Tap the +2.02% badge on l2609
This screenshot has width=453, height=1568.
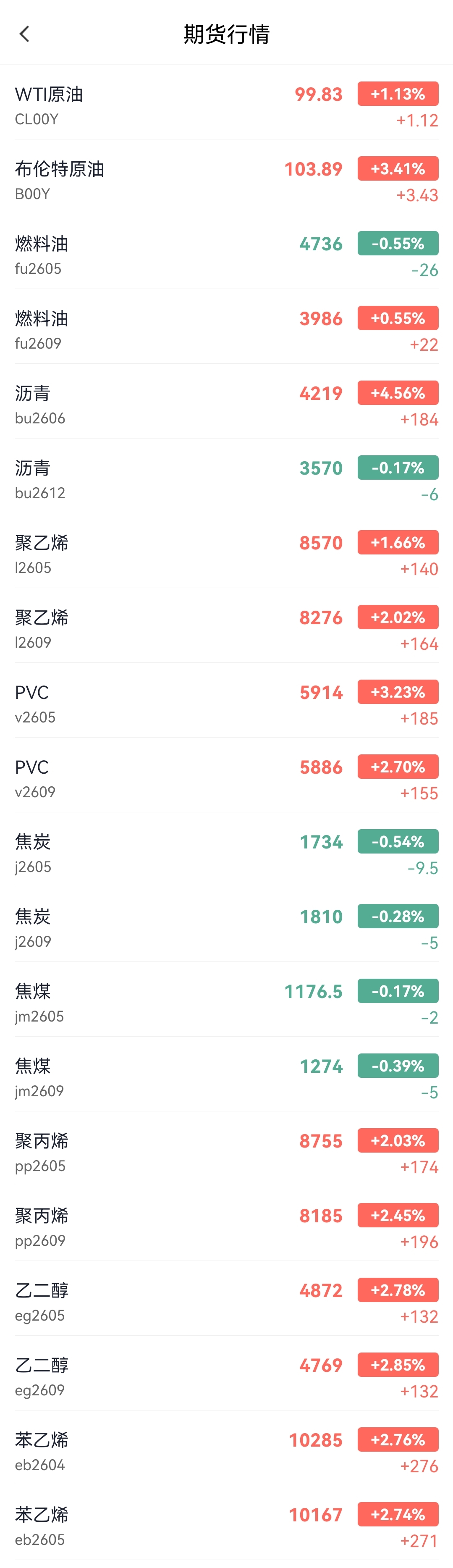click(398, 617)
